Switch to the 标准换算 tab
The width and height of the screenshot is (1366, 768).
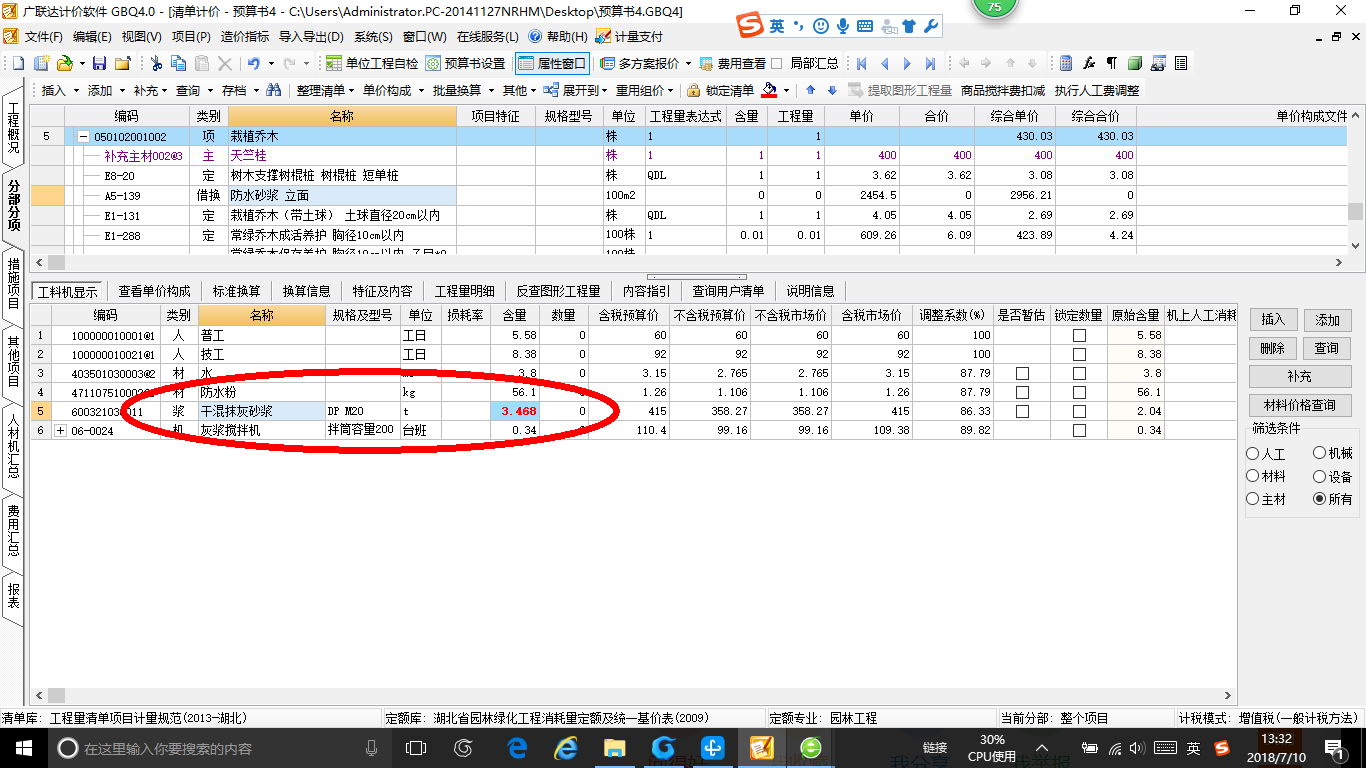237,291
